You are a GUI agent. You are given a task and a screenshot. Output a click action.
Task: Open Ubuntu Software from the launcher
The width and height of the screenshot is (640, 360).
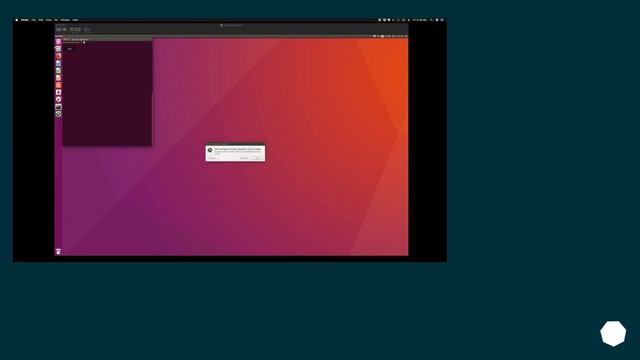(58, 85)
